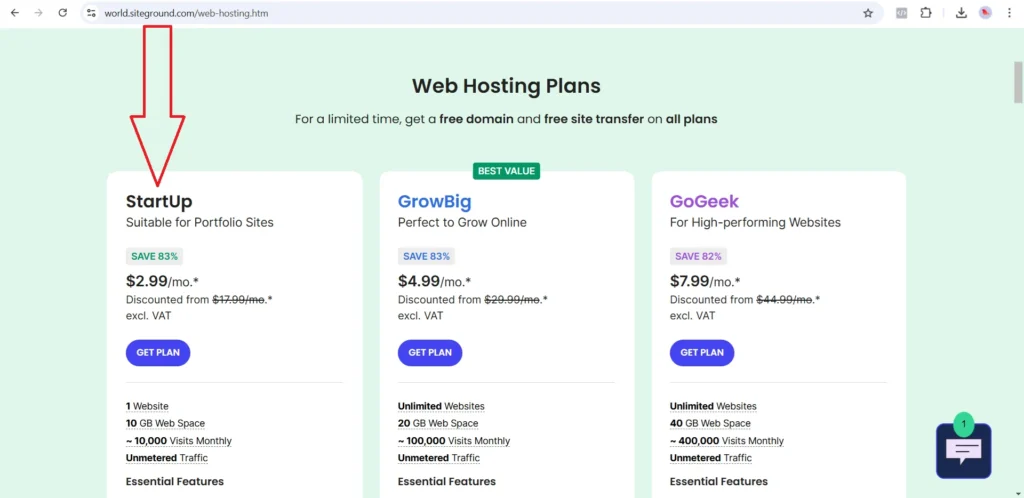Click StartUp SAVE 83% badge
Viewport: 1024px width, 498px height.
pos(154,257)
